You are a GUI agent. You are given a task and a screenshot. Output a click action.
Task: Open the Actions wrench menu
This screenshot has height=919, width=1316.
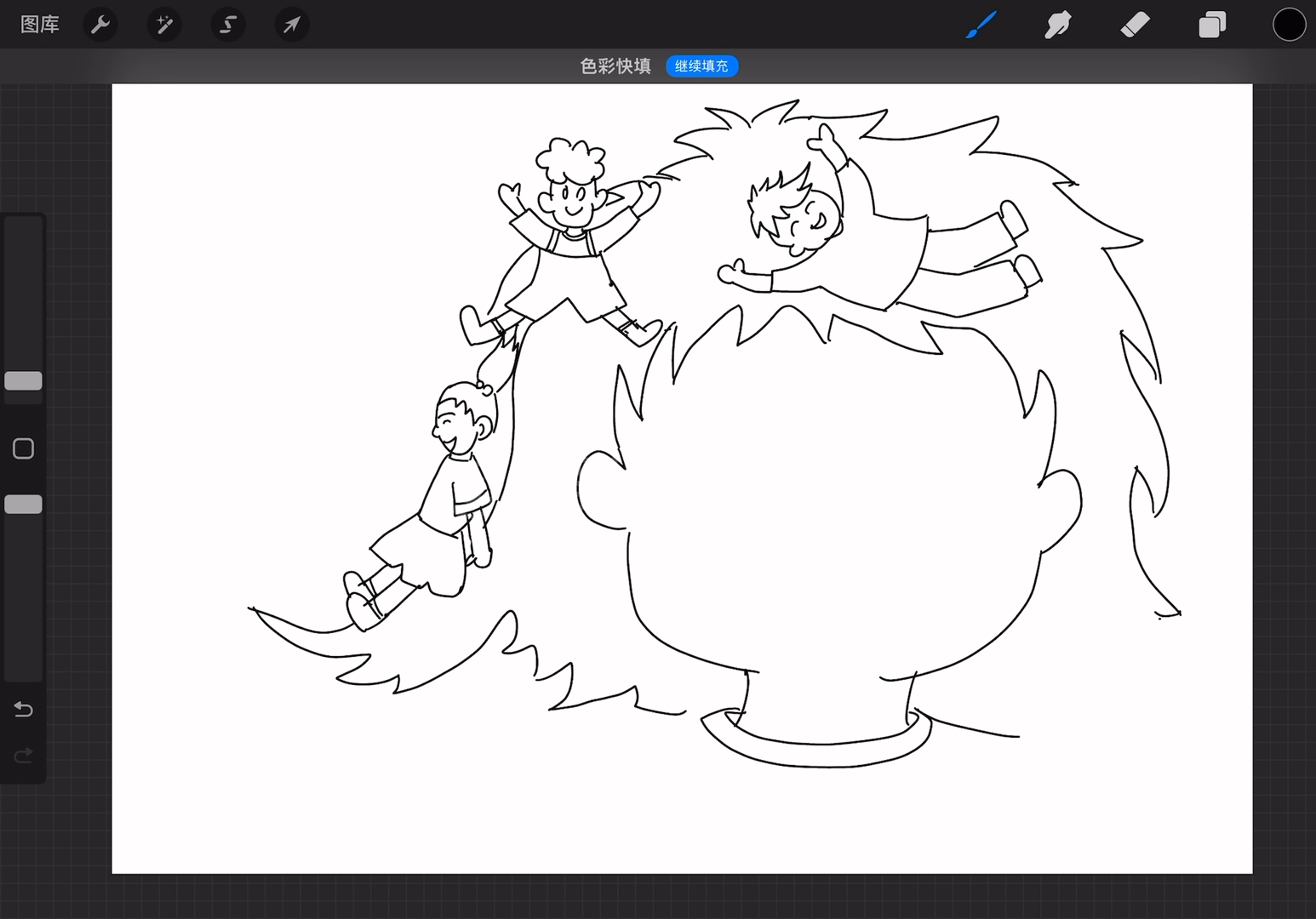coord(100,25)
